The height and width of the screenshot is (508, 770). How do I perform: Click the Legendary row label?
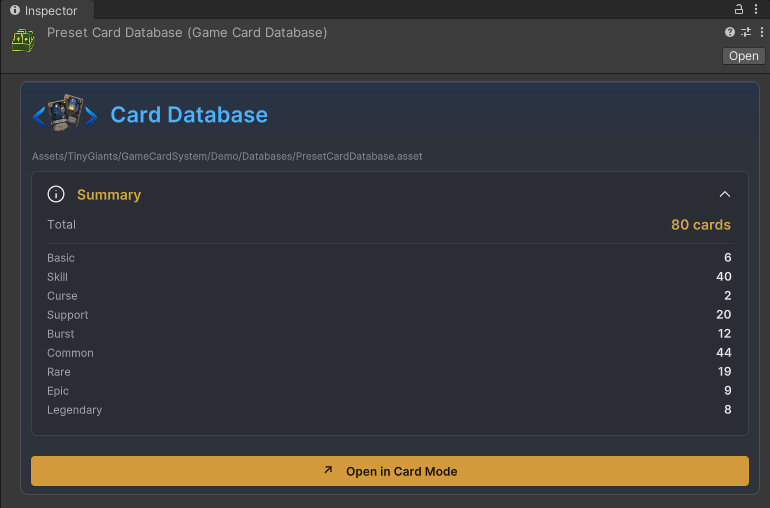tap(75, 410)
